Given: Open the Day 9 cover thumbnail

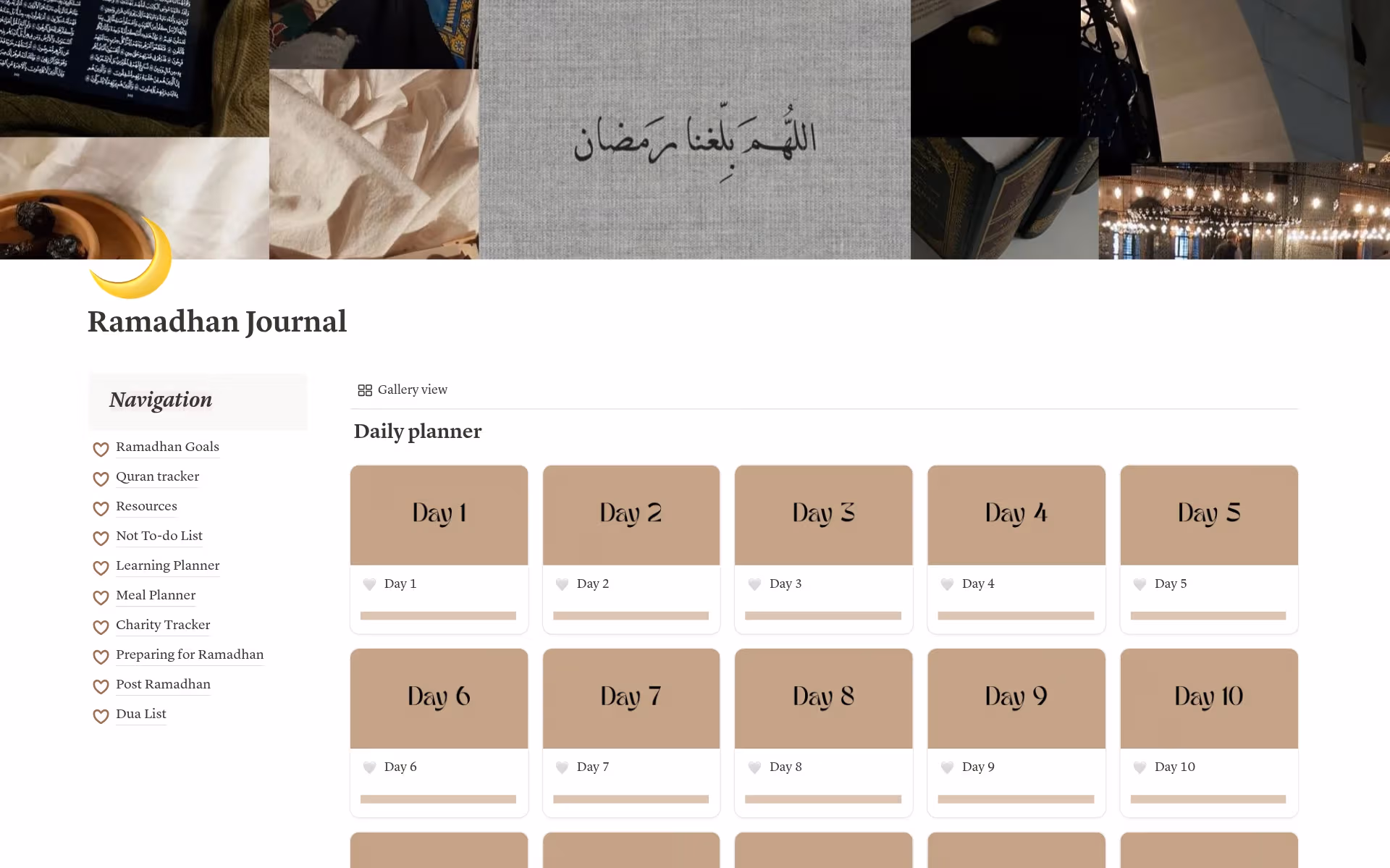Looking at the screenshot, I should tap(1016, 698).
